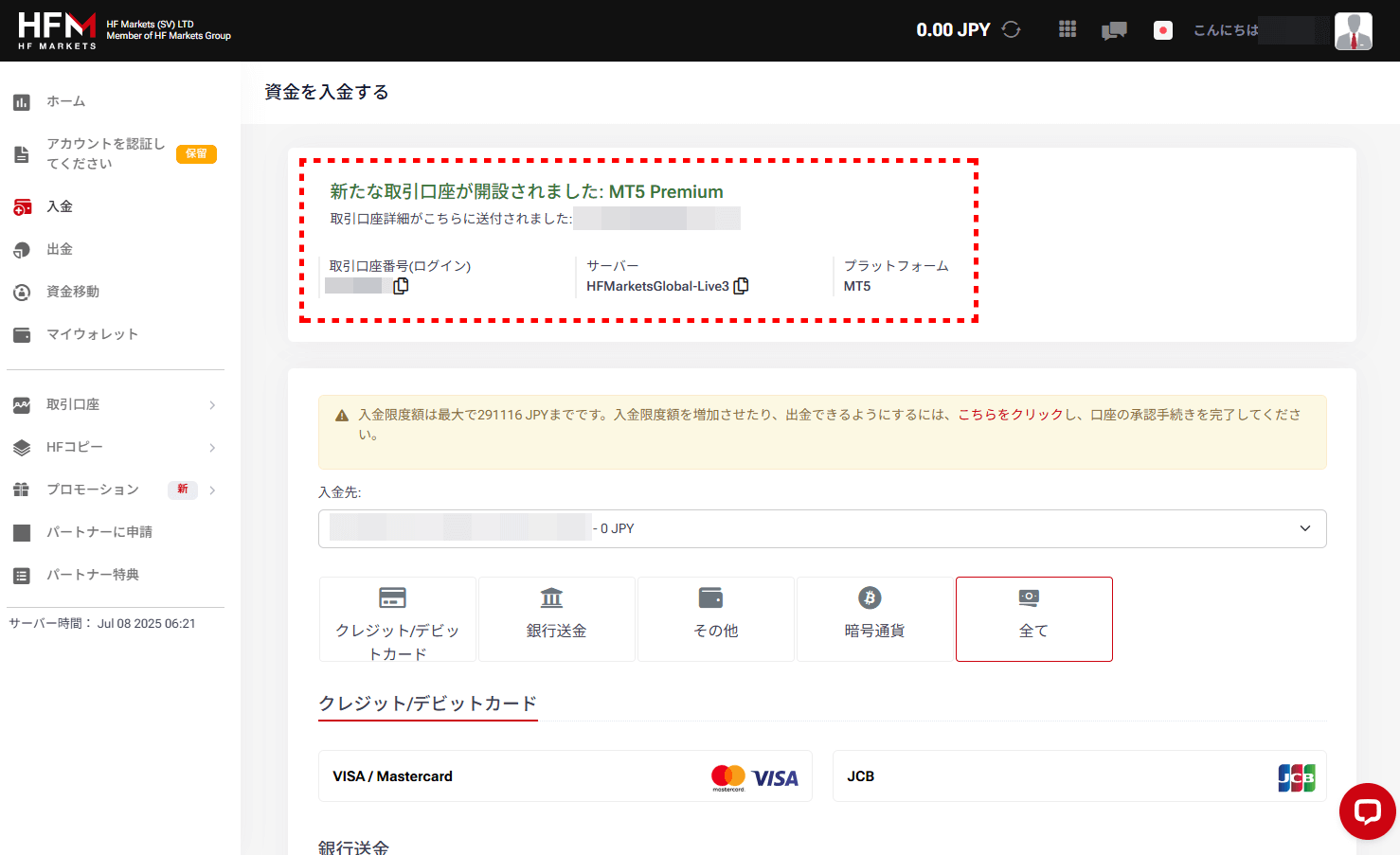Select the その他 filter tab
1400x855 pixels.
click(716, 619)
